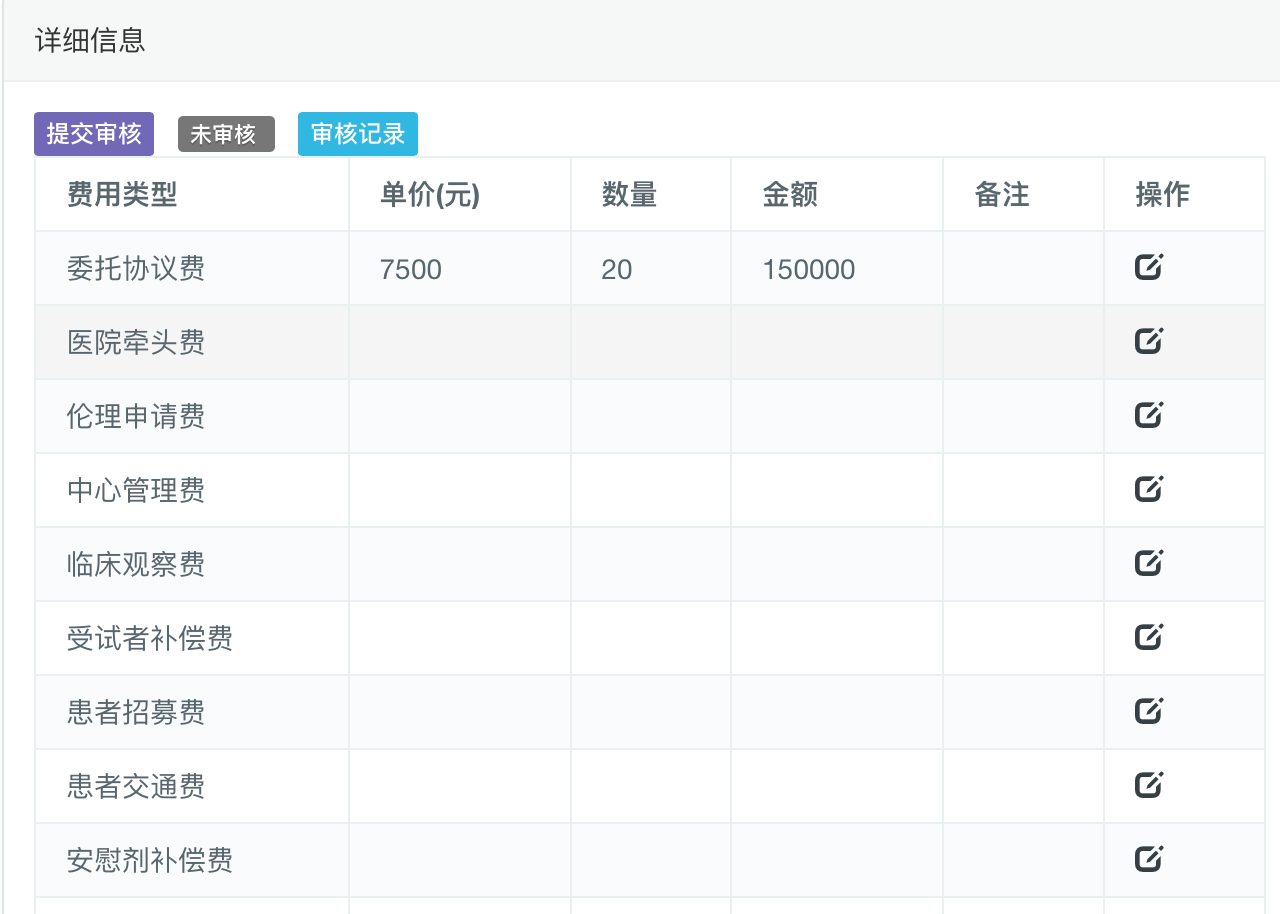Click the 患者交通费 cell
This screenshot has width=1280, height=914.
click(x=192, y=786)
